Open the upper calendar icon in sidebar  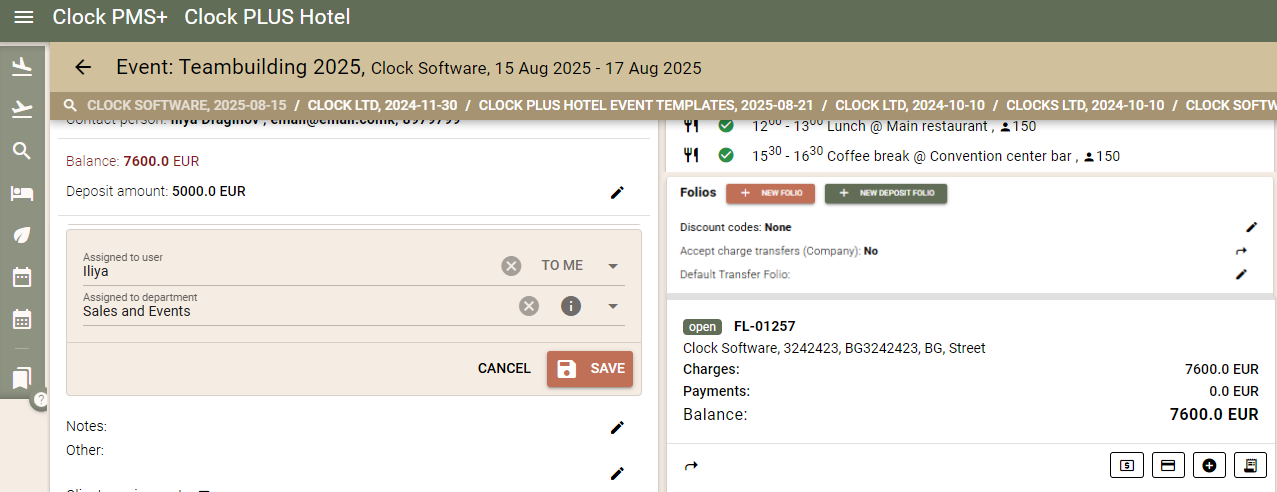point(22,277)
